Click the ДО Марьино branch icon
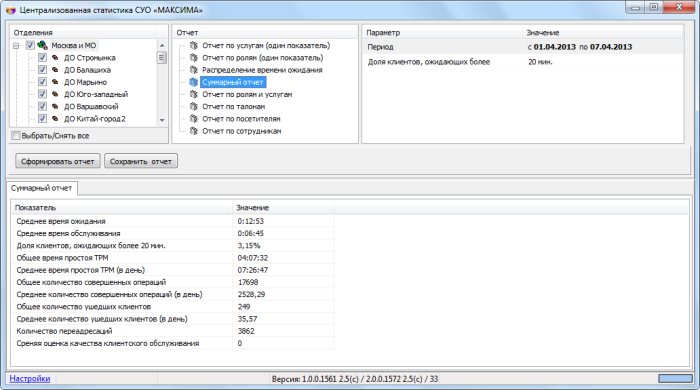The width and height of the screenshot is (700, 390). click(x=55, y=82)
